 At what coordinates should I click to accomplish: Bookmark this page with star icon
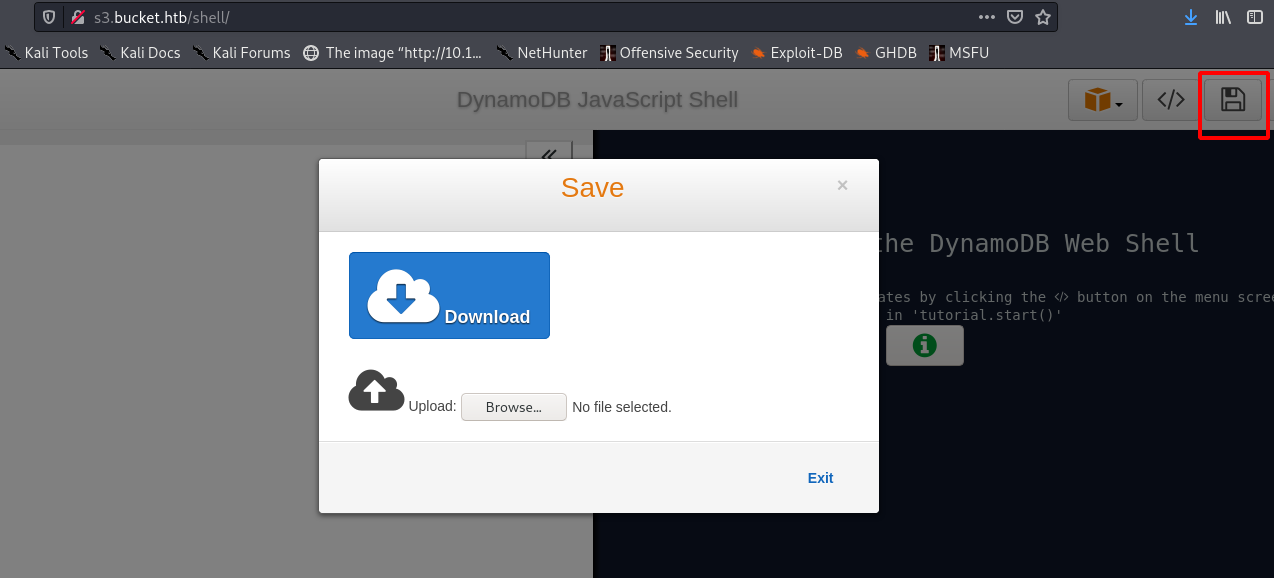point(1043,17)
